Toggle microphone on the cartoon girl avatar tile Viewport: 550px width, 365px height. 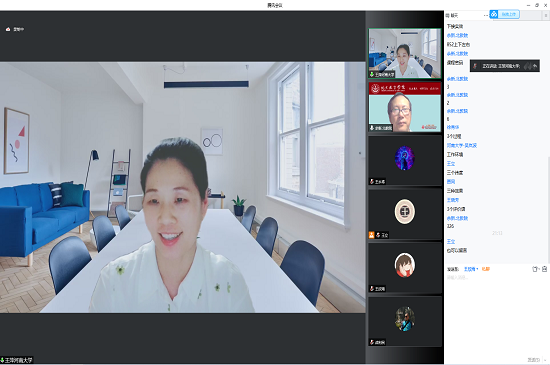tap(372, 289)
